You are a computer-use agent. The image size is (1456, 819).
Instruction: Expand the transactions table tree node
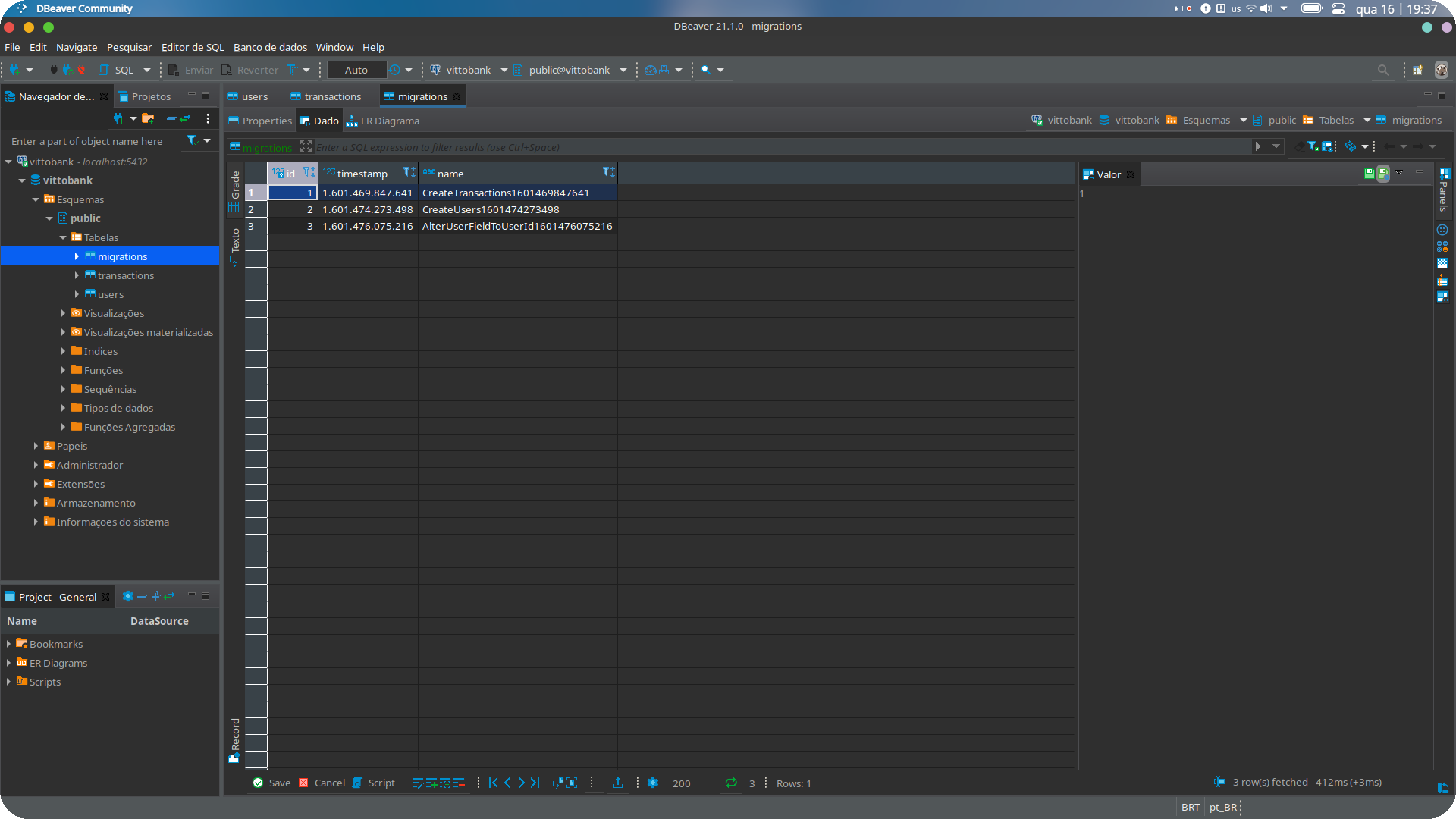(x=77, y=275)
